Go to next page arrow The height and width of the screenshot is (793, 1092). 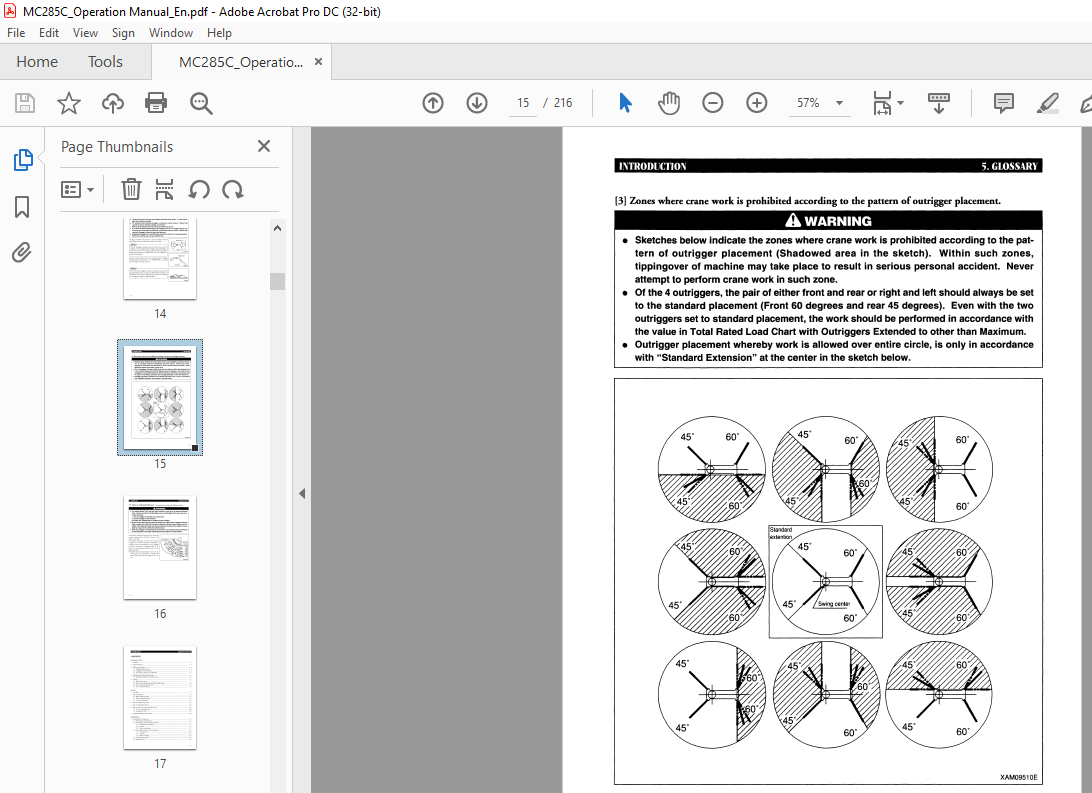(x=476, y=103)
